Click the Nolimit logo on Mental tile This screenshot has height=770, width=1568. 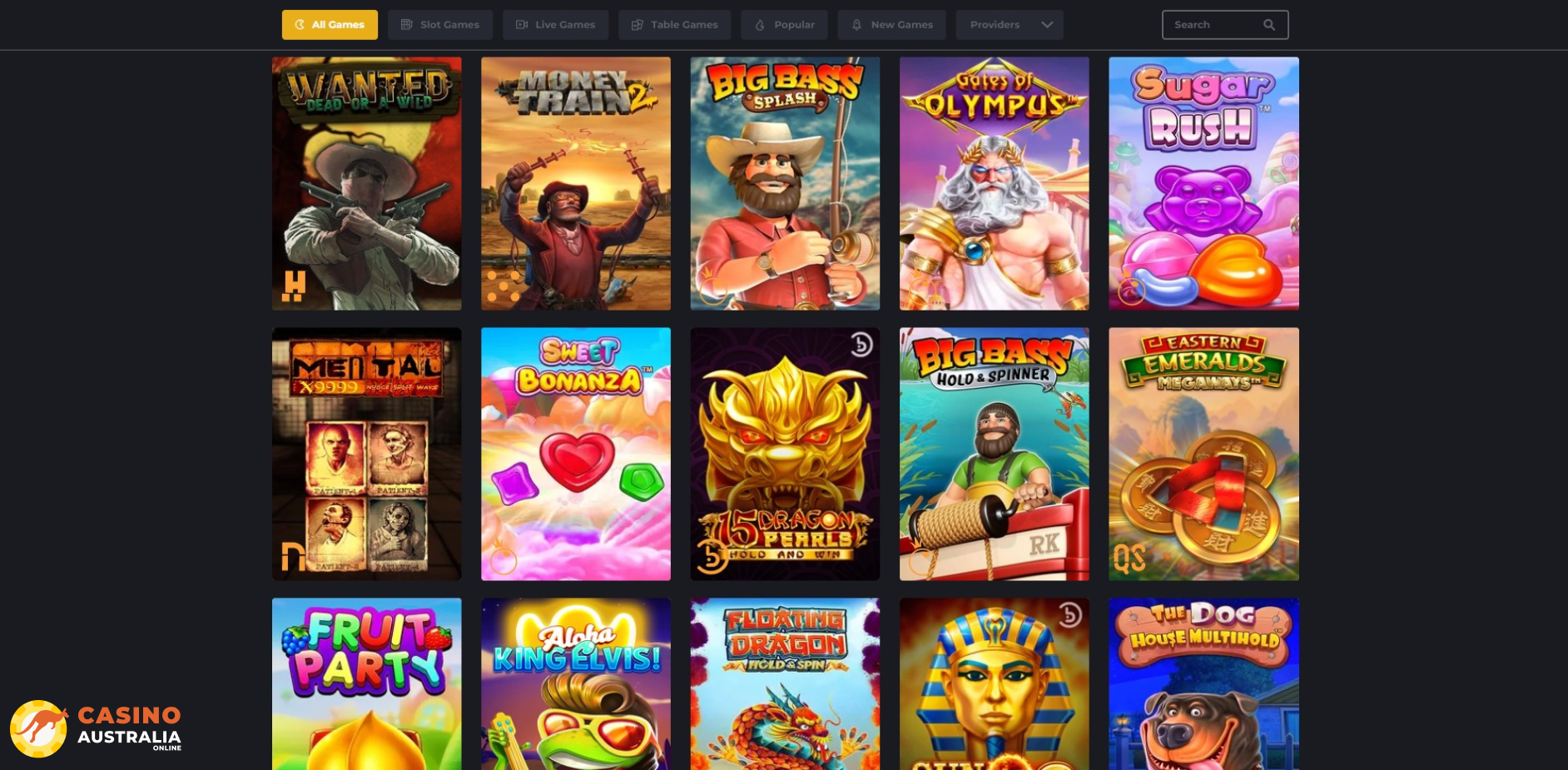coord(292,556)
